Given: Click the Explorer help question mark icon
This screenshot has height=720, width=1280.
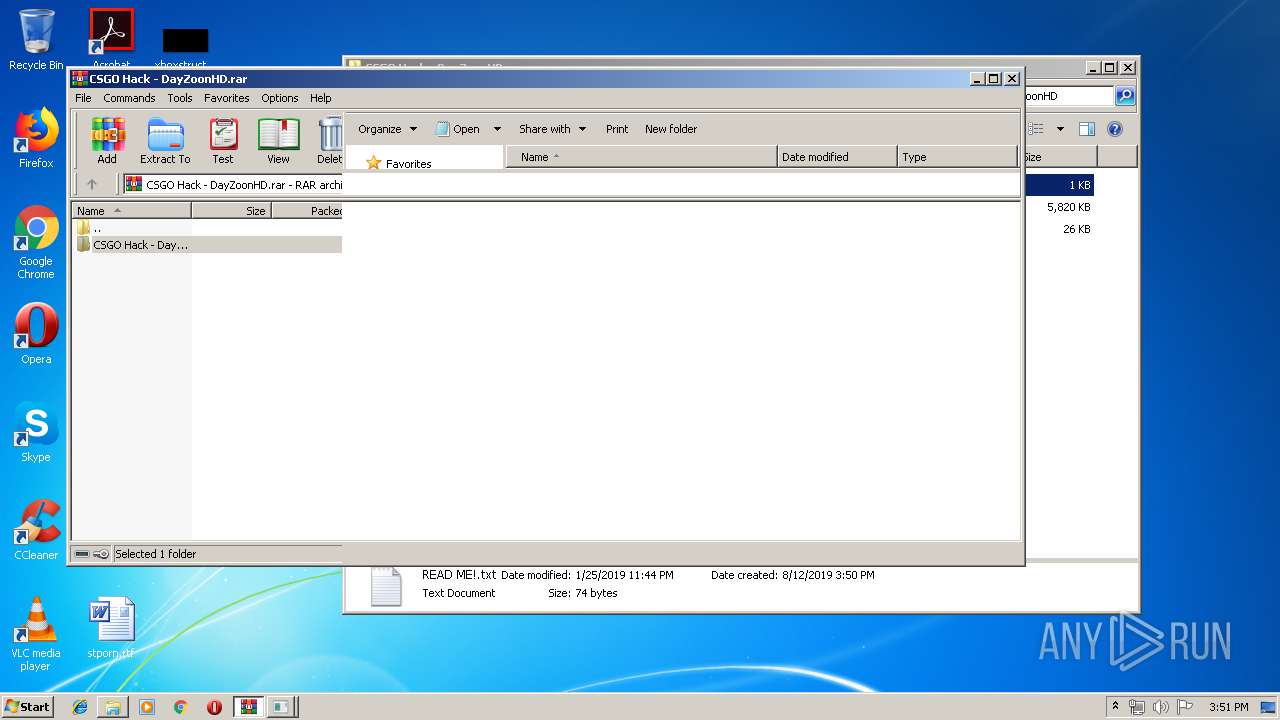Looking at the screenshot, I should point(1115,129).
